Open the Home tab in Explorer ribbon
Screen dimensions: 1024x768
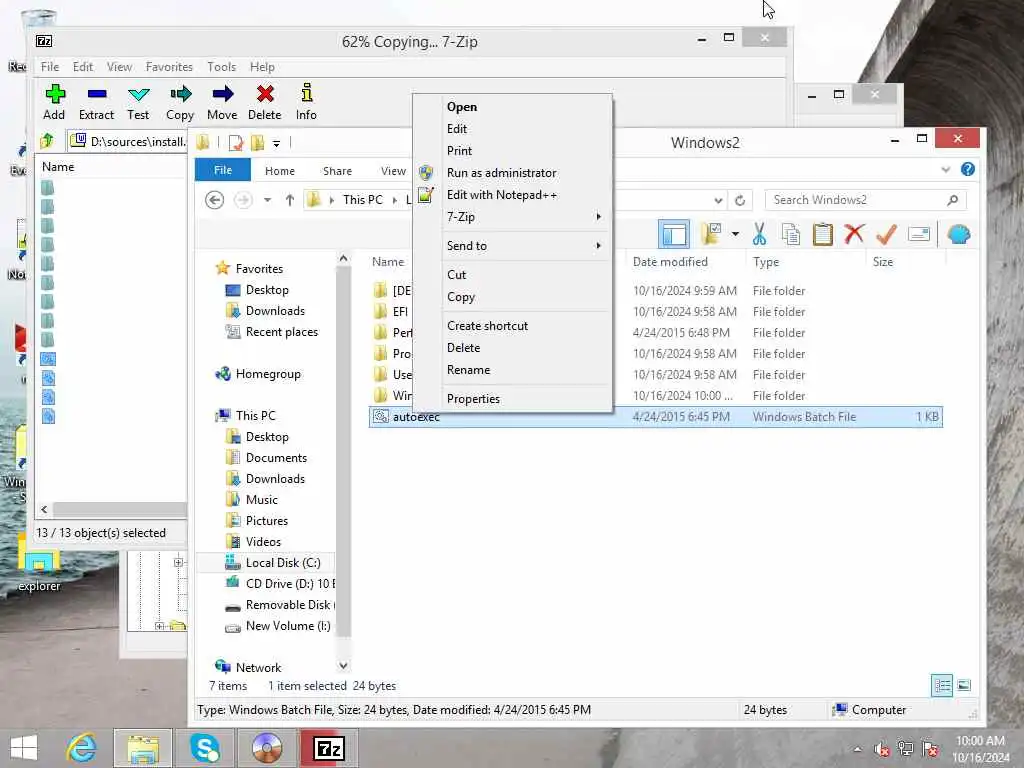click(280, 170)
